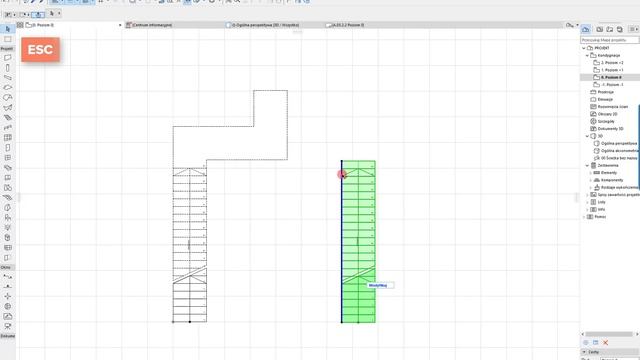Expand the Cechy properties section

[x=584, y=352]
